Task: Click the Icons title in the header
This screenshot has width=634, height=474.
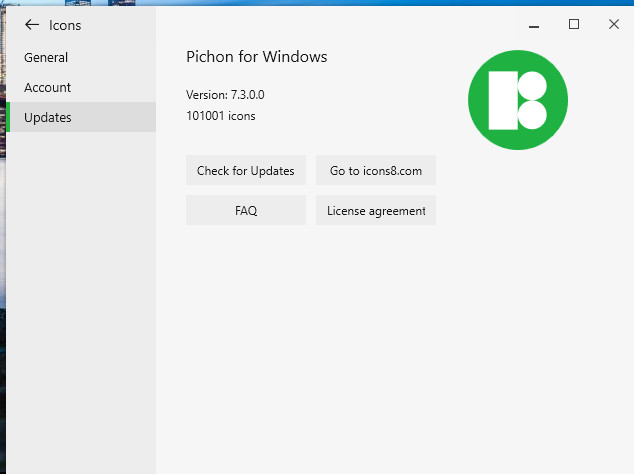Action: (65, 25)
